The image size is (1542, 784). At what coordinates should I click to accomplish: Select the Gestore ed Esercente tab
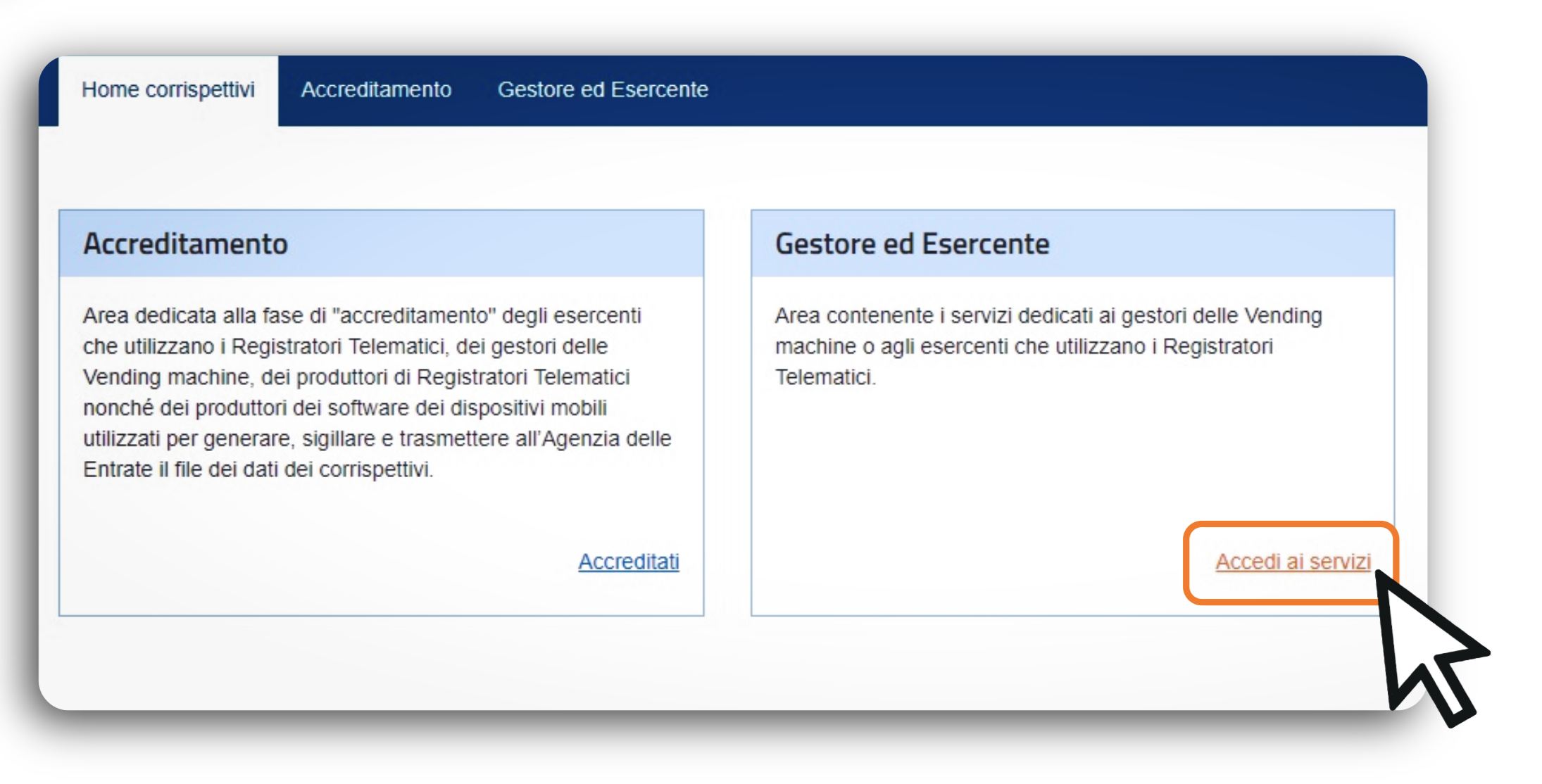tap(603, 90)
